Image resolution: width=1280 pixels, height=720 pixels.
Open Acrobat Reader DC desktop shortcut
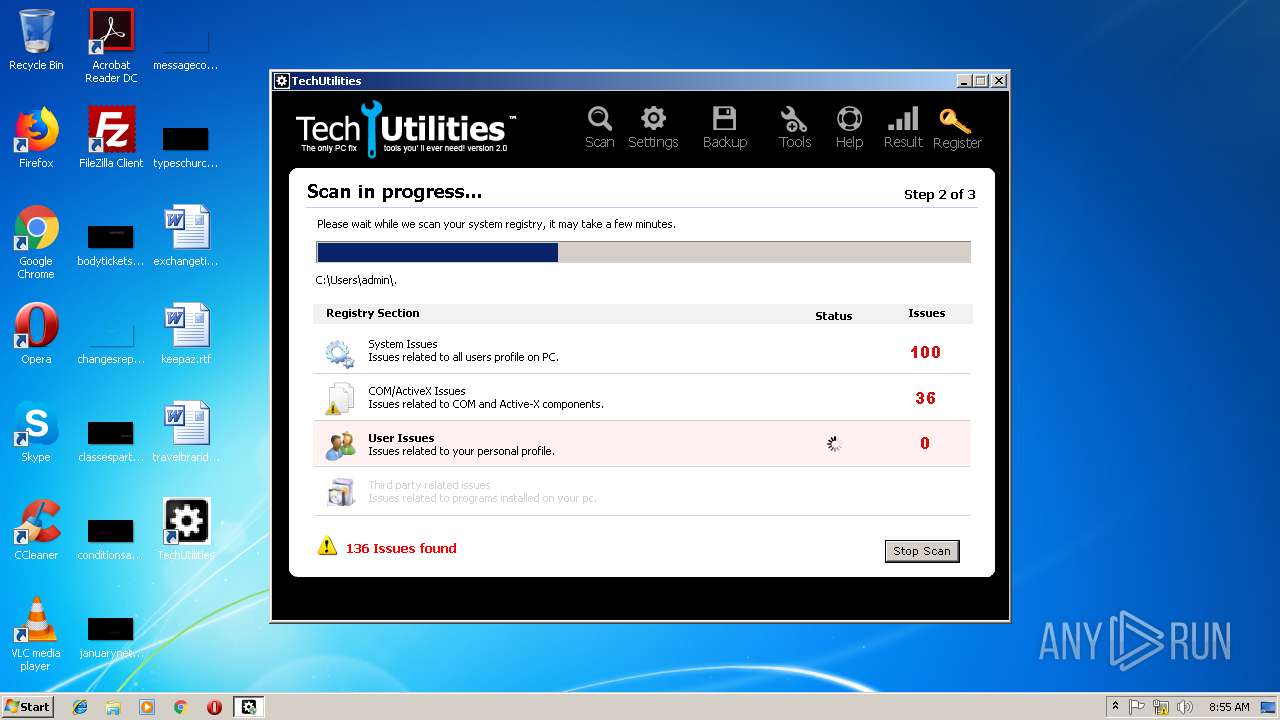111,46
